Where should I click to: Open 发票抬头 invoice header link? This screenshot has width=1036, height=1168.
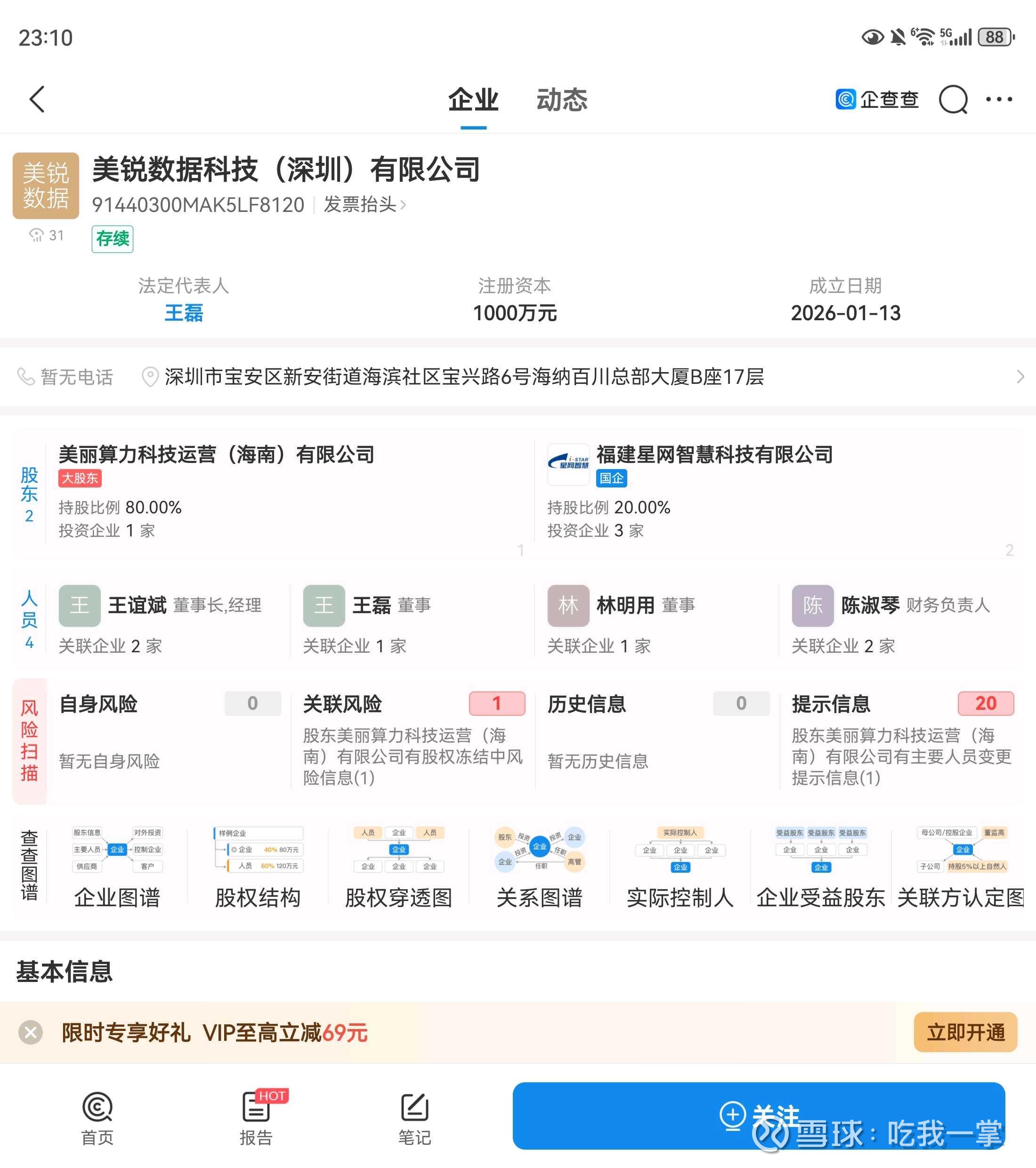pyautogui.click(x=364, y=204)
